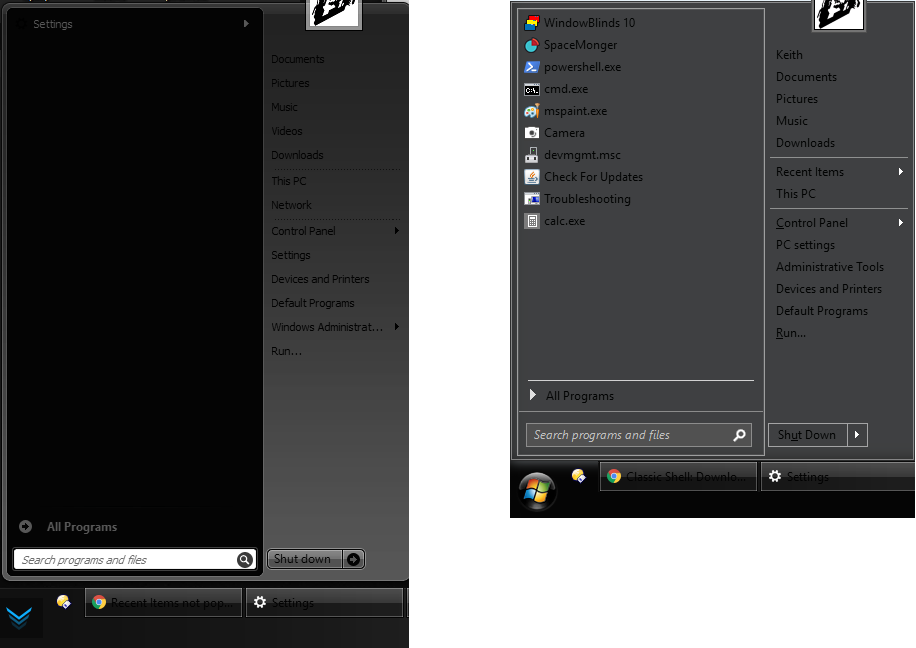Click user picture in right start menu
Image resolution: width=916 pixels, height=648 pixels.
(838, 13)
